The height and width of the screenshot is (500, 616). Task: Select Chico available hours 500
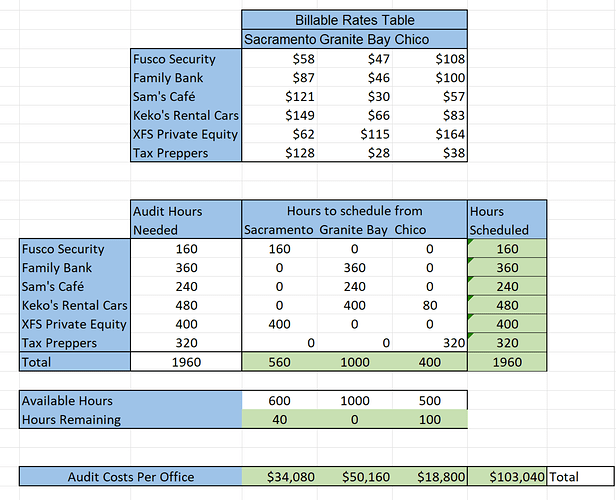click(430, 401)
